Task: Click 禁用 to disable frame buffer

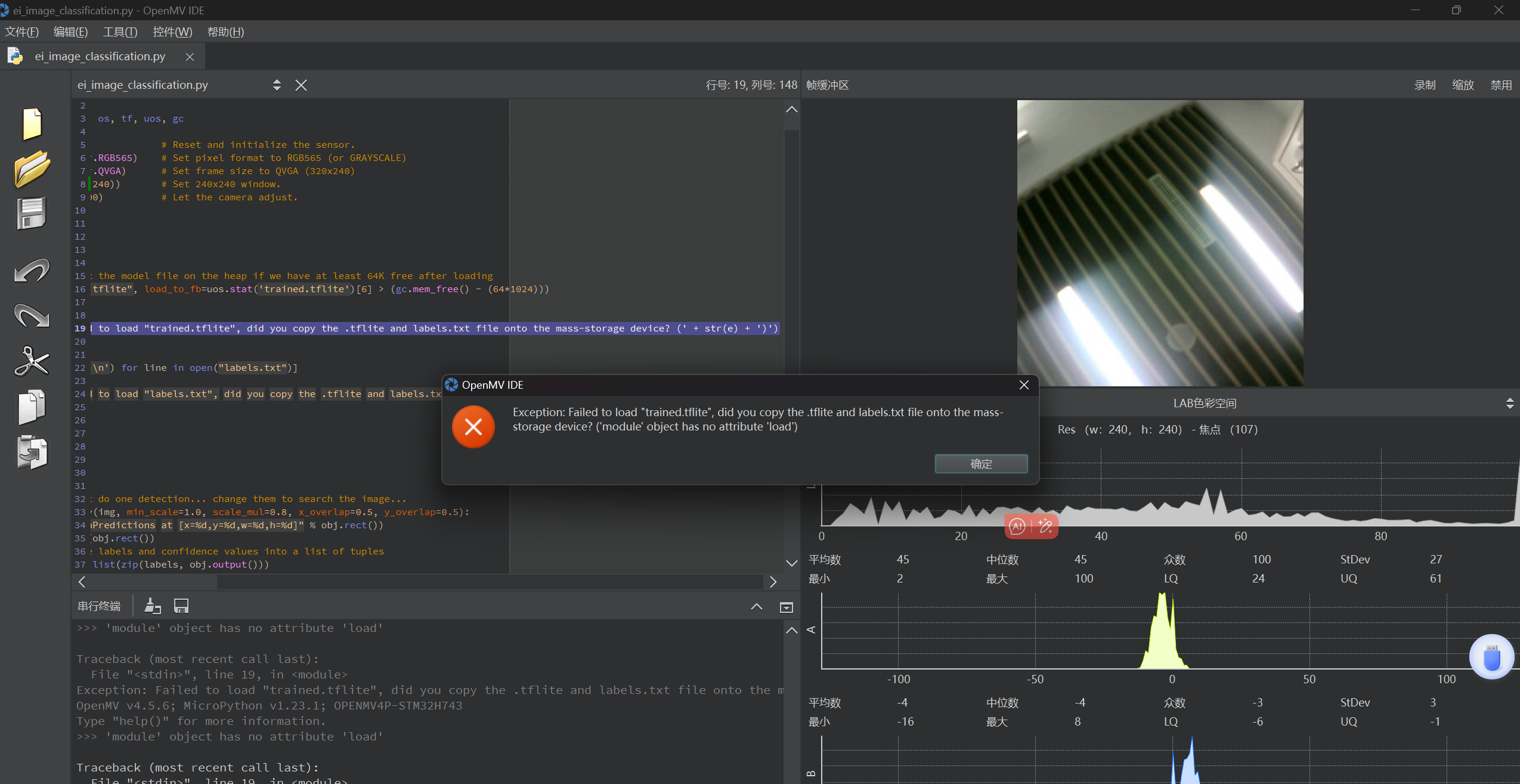Action: click(1501, 85)
